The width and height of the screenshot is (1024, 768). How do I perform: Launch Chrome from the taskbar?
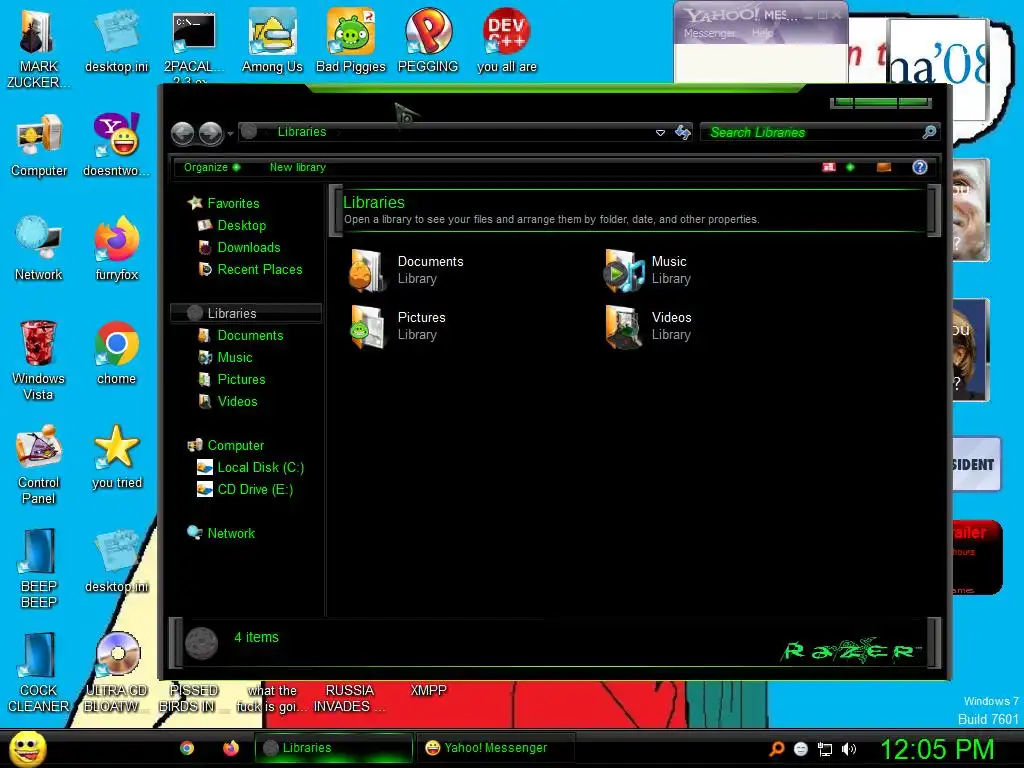187,748
